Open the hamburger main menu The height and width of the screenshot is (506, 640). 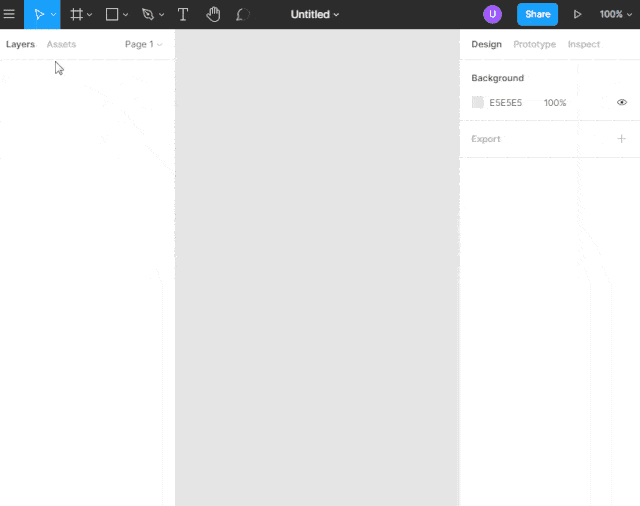click(x=10, y=14)
